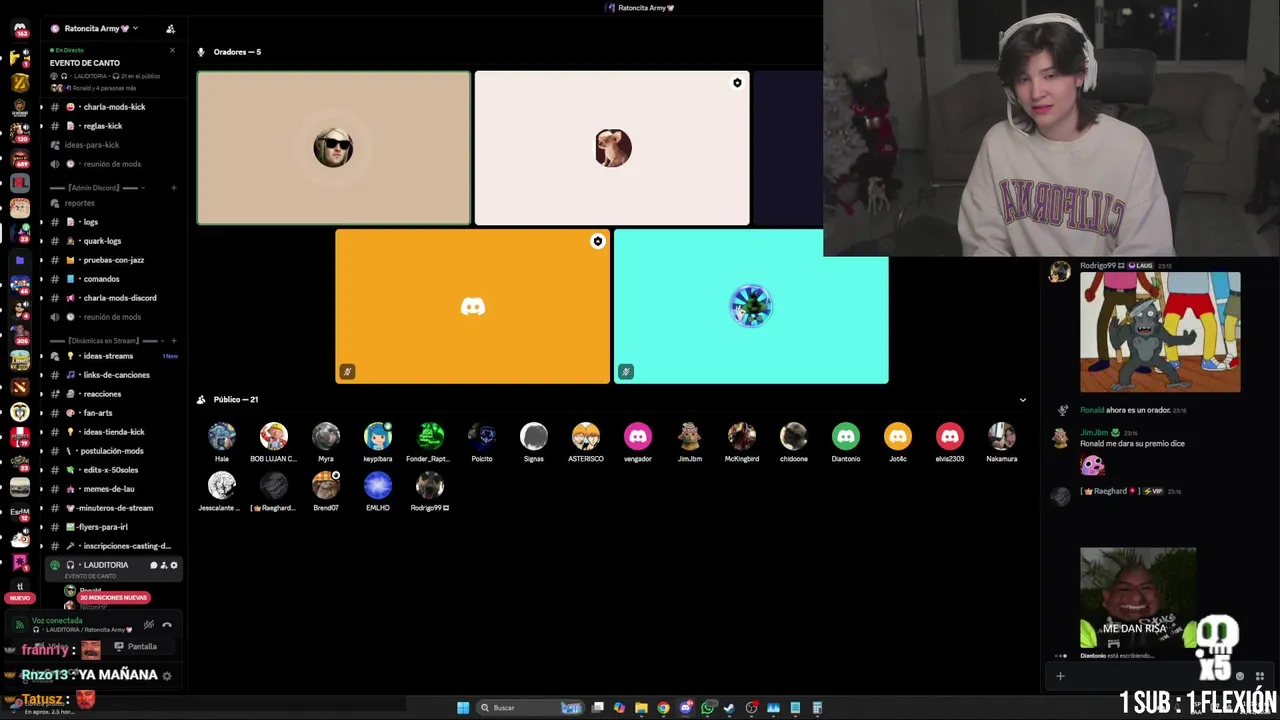Click muted mic icon on cyan tile
Image resolution: width=1280 pixels, height=720 pixels.
pyautogui.click(x=626, y=372)
